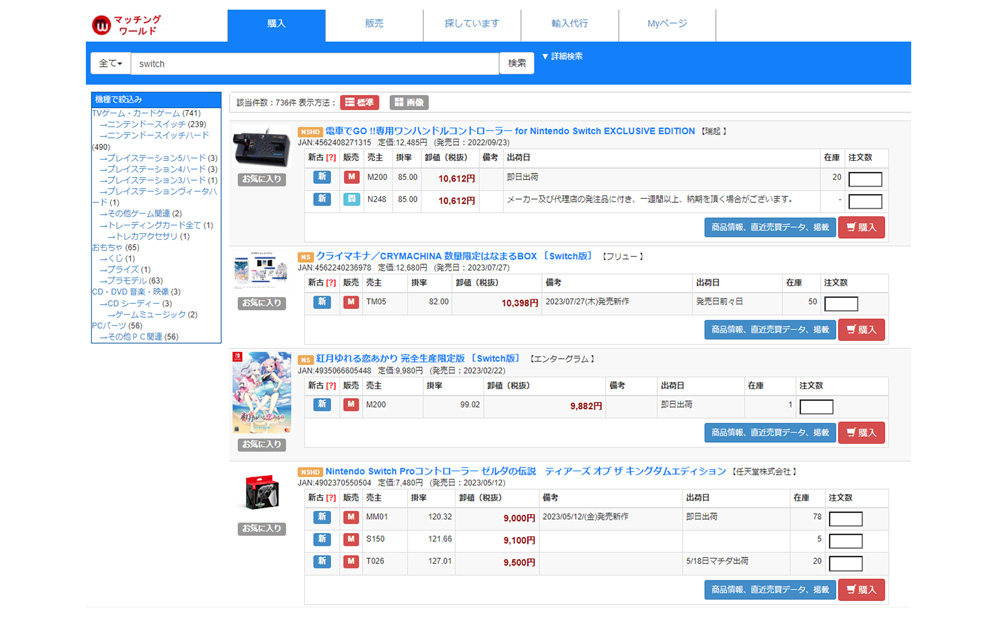Filter by ニンテンドースイッチハード (490)
The height and width of the screenshot is (625, 1000).
click(x=151, y=141)
